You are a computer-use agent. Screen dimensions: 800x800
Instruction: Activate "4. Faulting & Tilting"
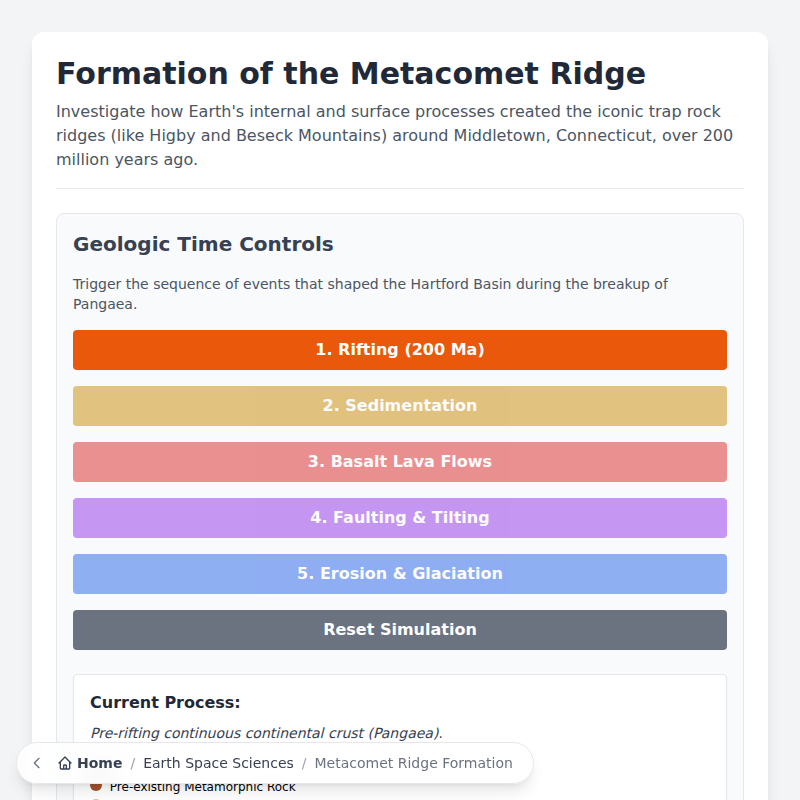point(399,518)
